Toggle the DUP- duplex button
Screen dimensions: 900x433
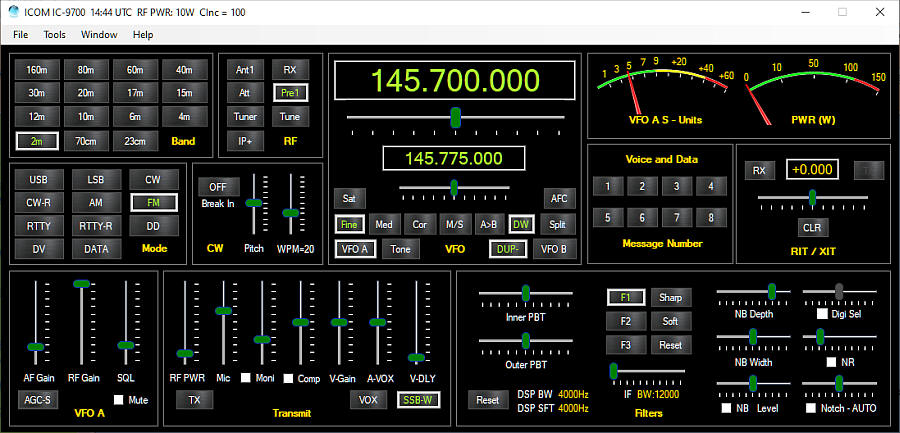pyautogui.click(x=508, y=250)
